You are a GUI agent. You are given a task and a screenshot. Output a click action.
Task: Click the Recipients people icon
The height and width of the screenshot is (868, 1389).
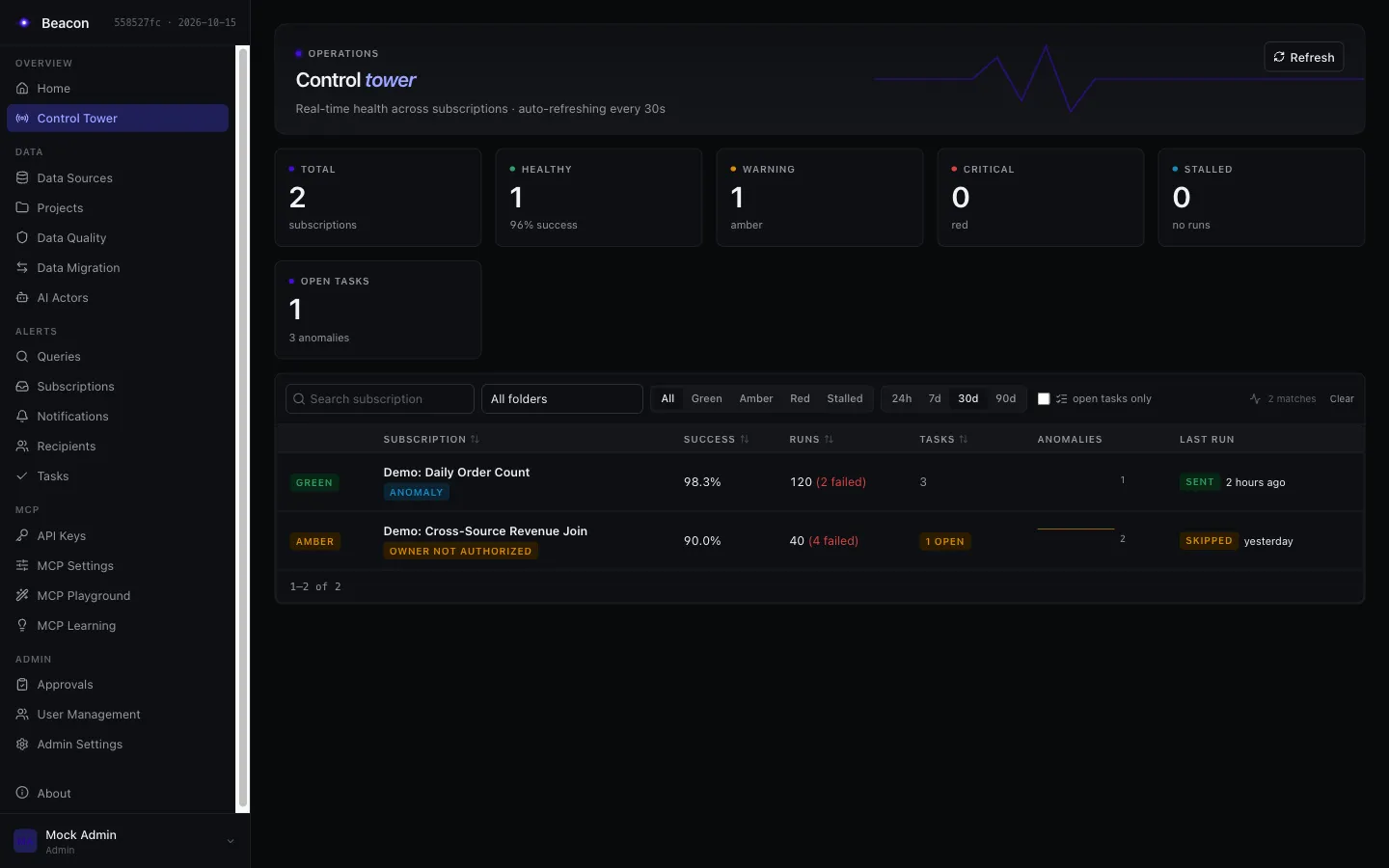[22, 447]
